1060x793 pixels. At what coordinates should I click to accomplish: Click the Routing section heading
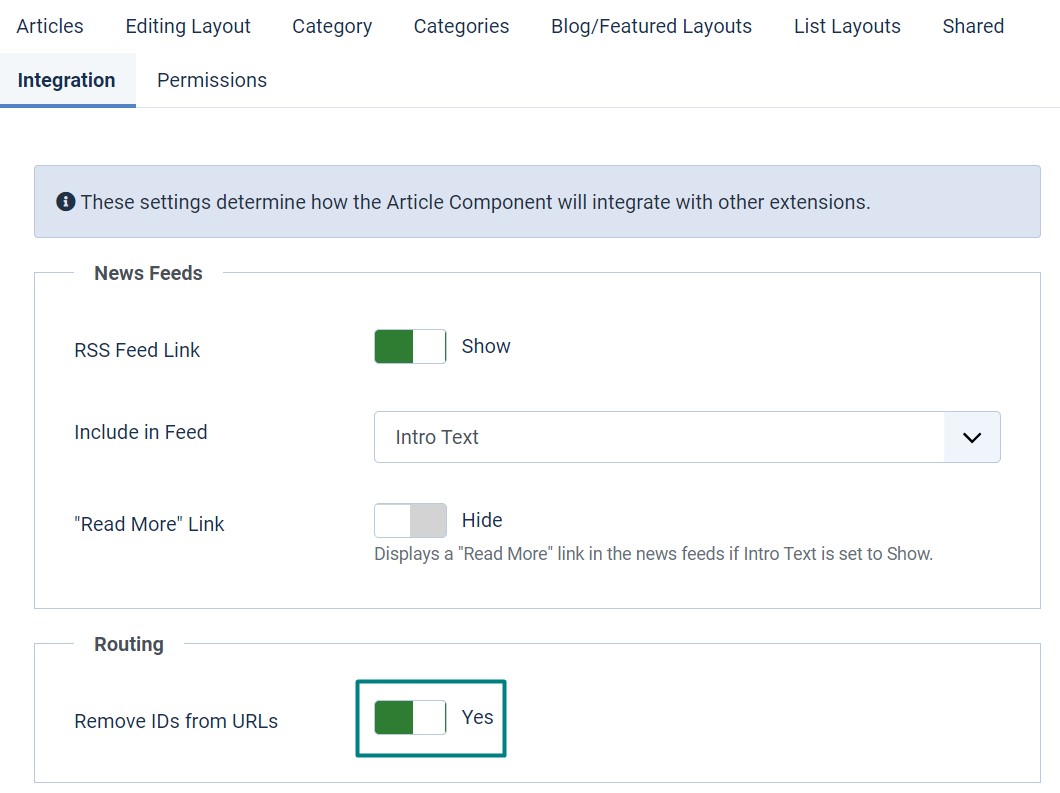click(x=129, y=644)
